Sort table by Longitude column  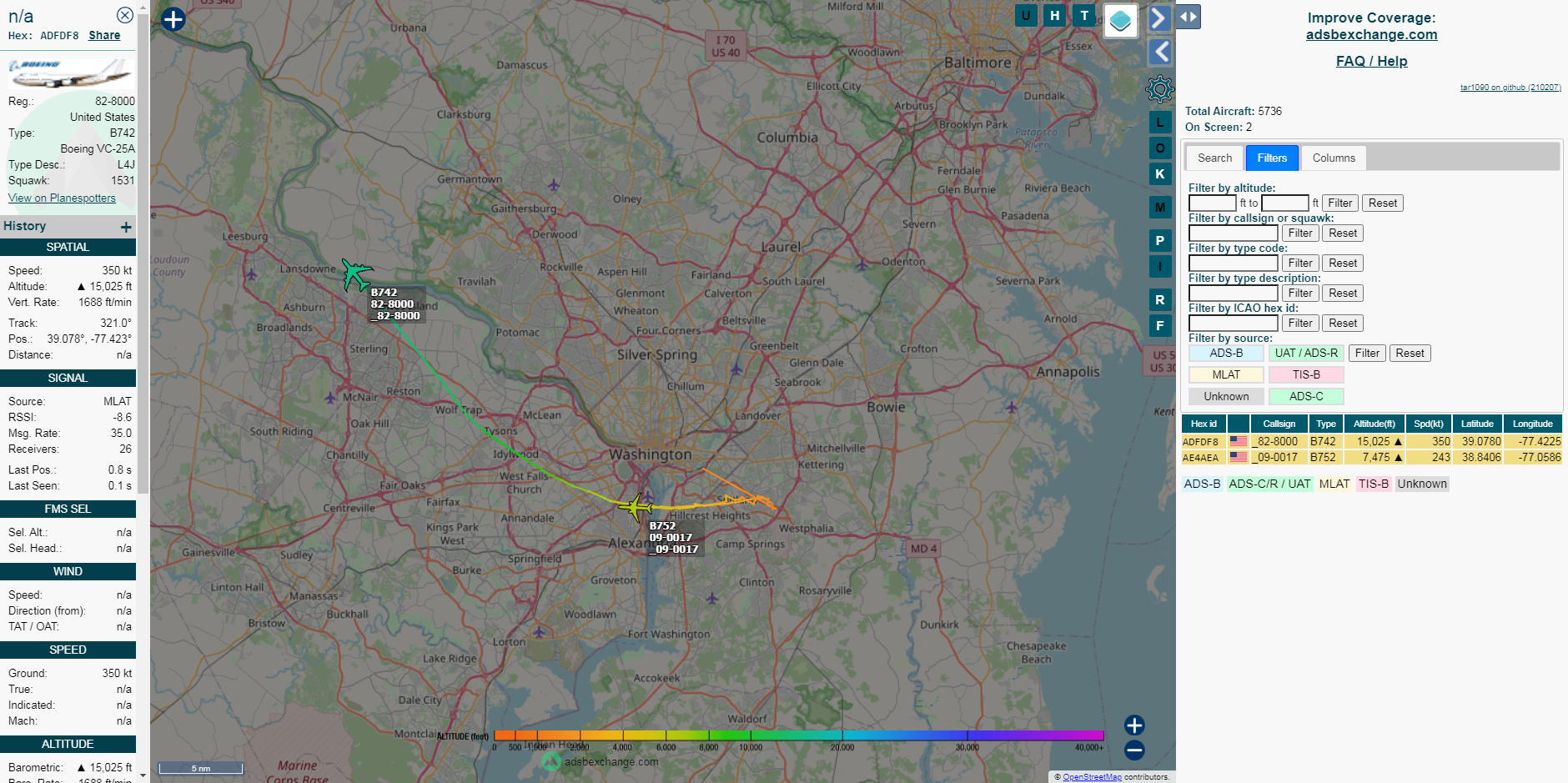1532,424
